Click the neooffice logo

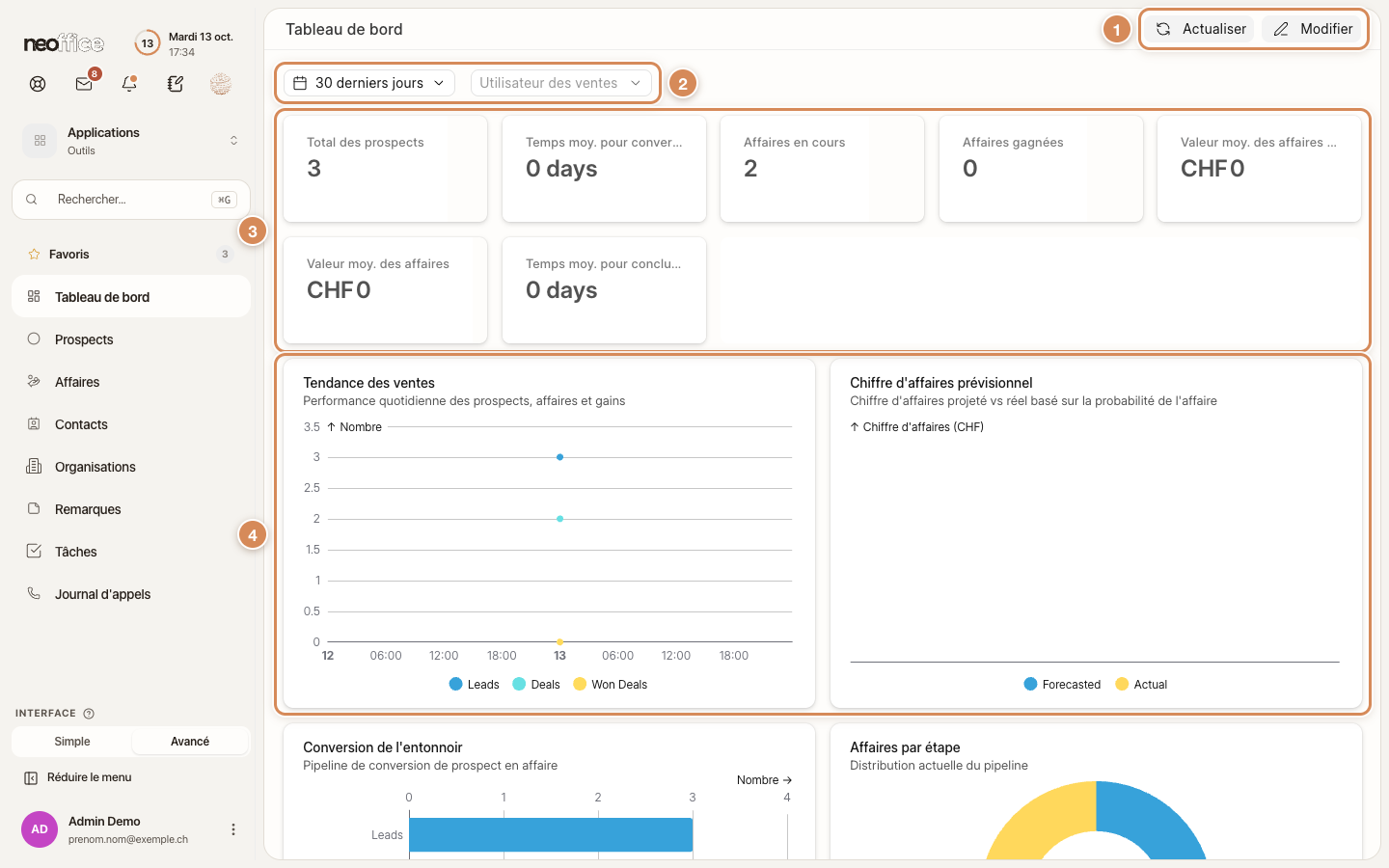pyautogui.click(x=64, y=43)
